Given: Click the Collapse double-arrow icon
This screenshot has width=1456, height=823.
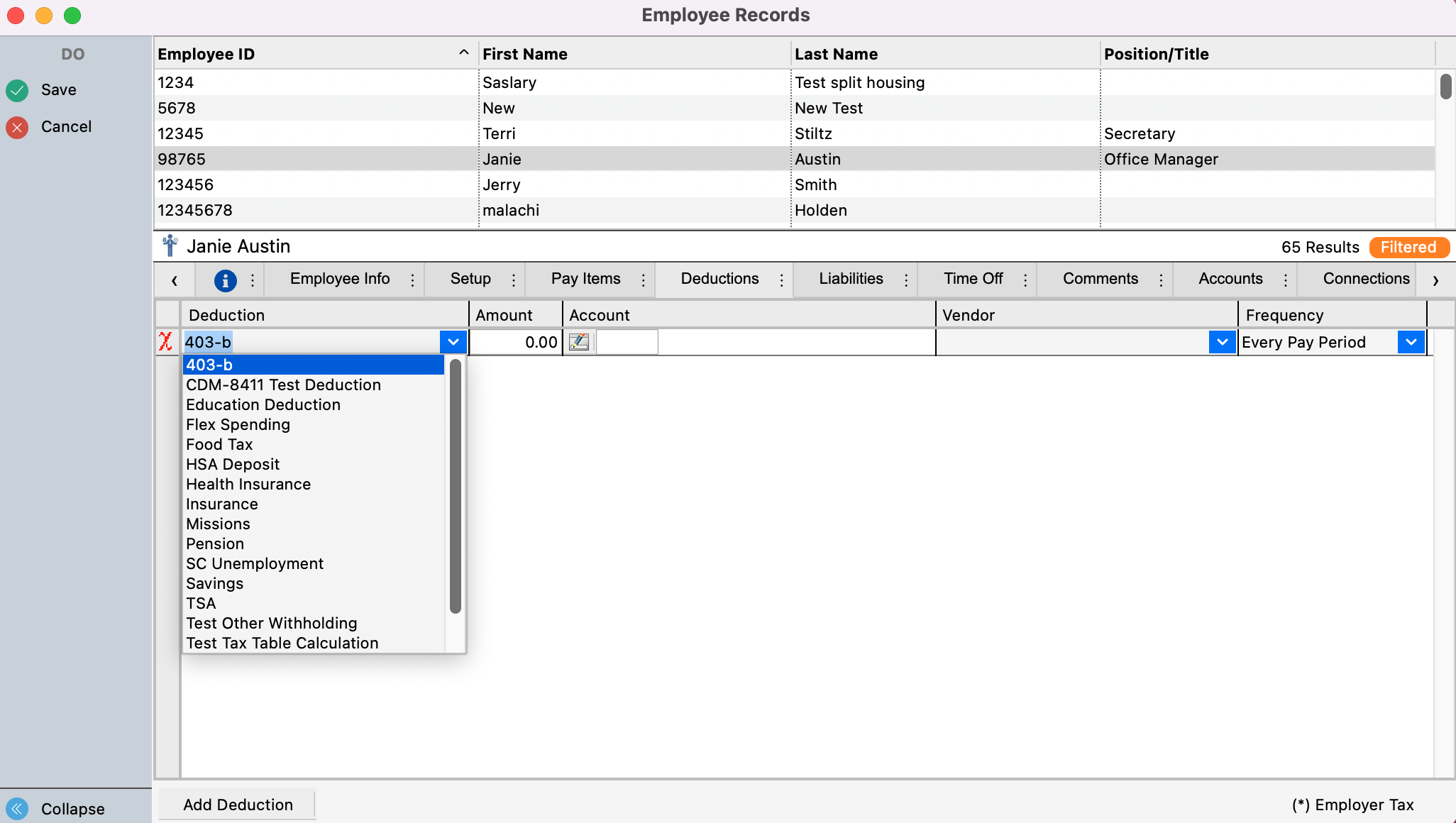Looking at the screenshot, I should [17, 808].
